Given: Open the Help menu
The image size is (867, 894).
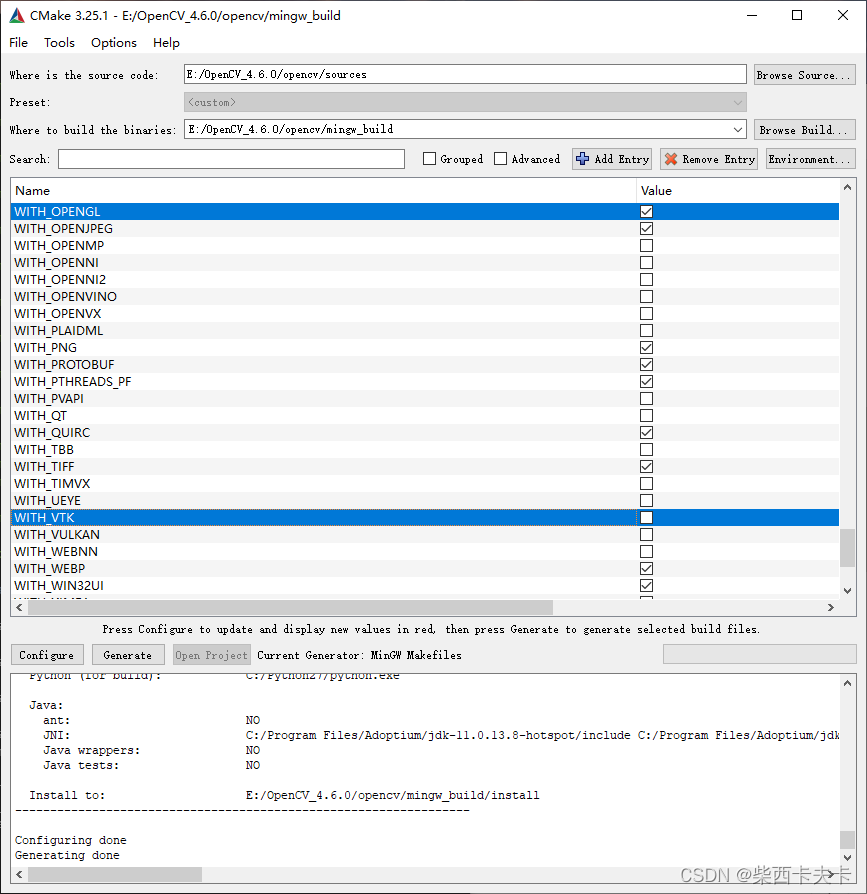Looking at the screenshot, I should (166, 43).
